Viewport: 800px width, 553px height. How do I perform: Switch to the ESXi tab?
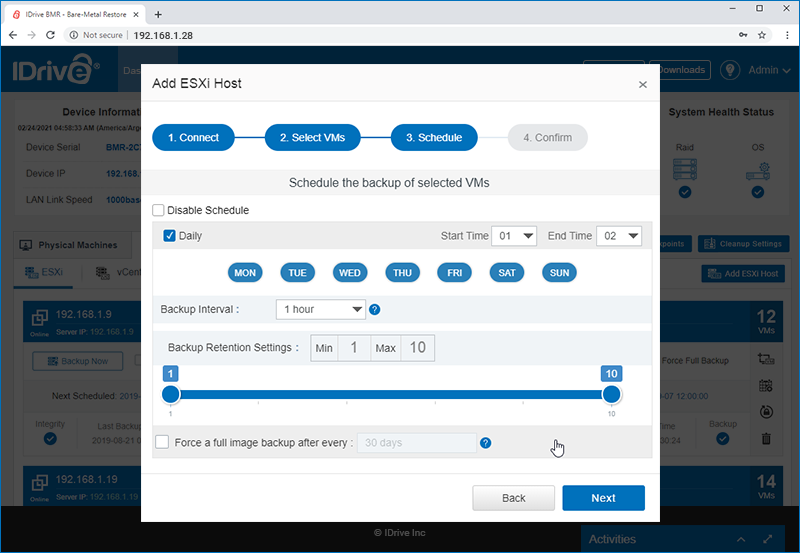coord(44,272)
